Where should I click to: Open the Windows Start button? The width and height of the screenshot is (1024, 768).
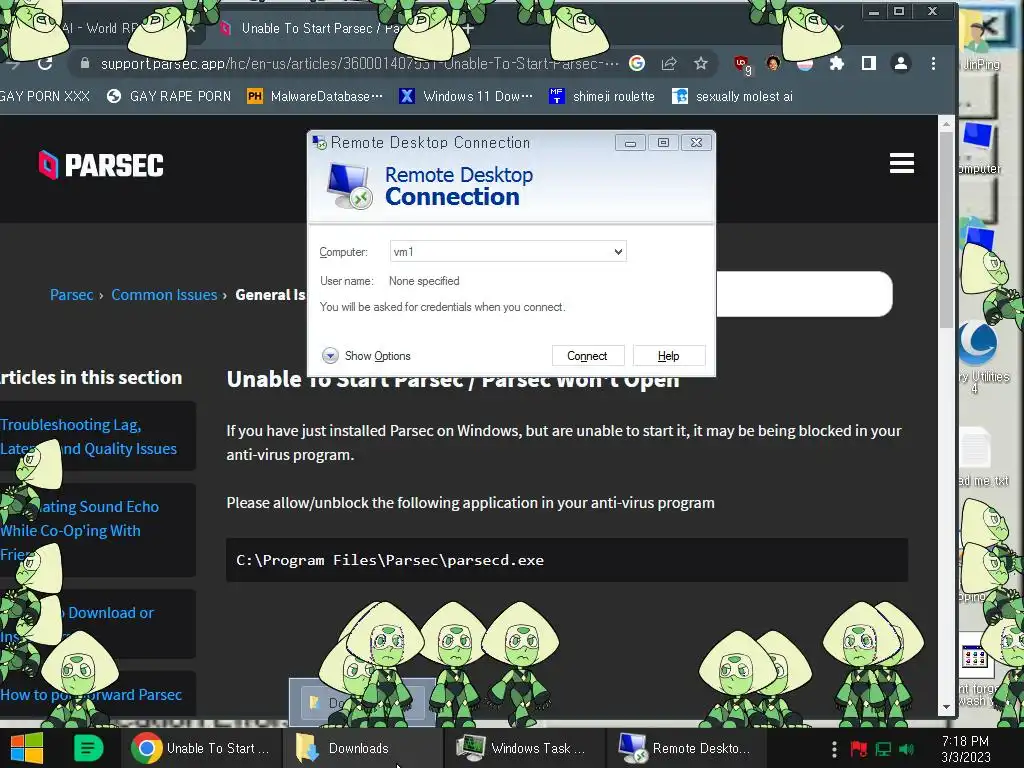click(x=27, y=748)
